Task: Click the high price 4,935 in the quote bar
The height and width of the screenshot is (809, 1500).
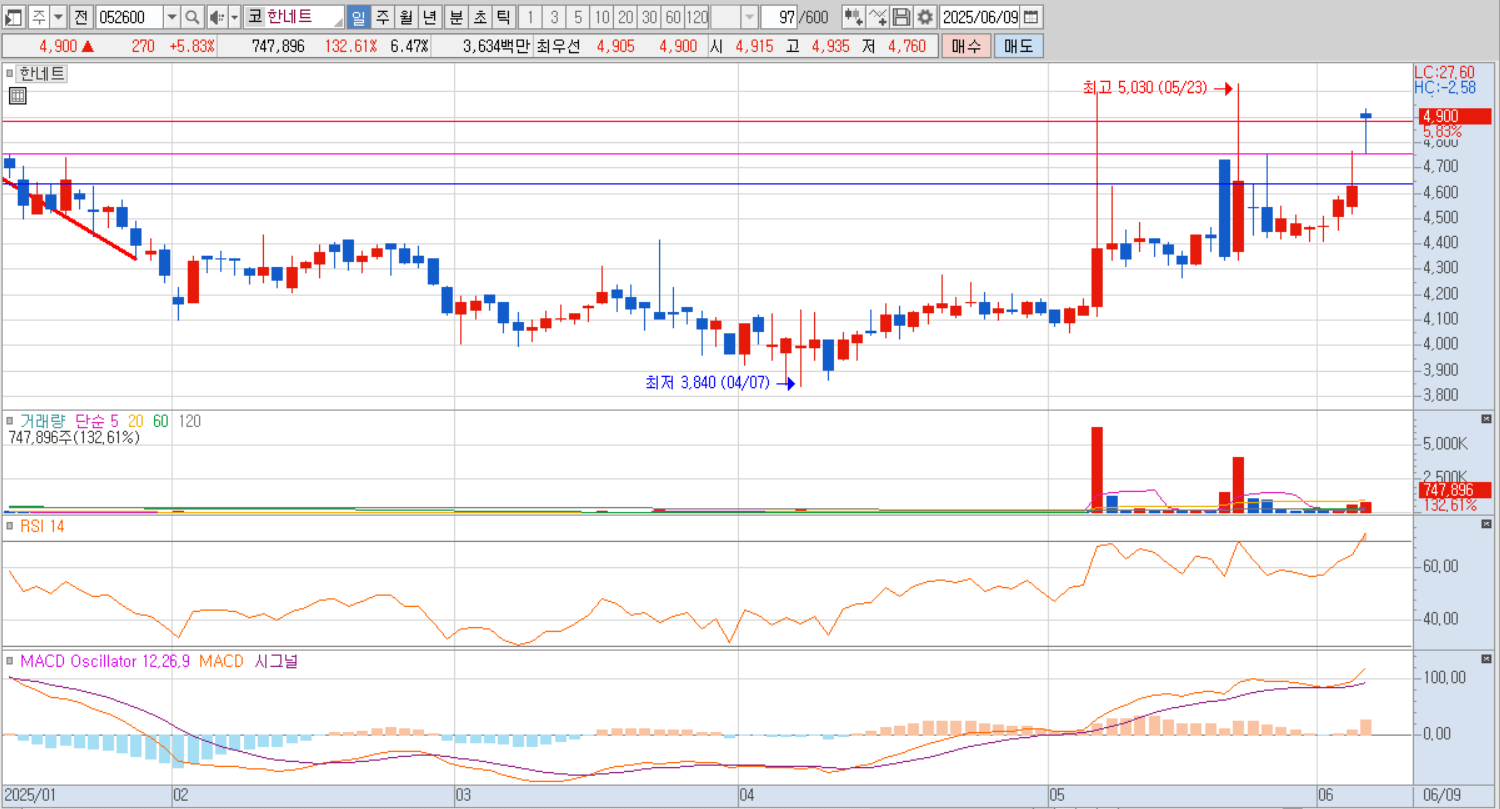Action: (x=830, y=46)
